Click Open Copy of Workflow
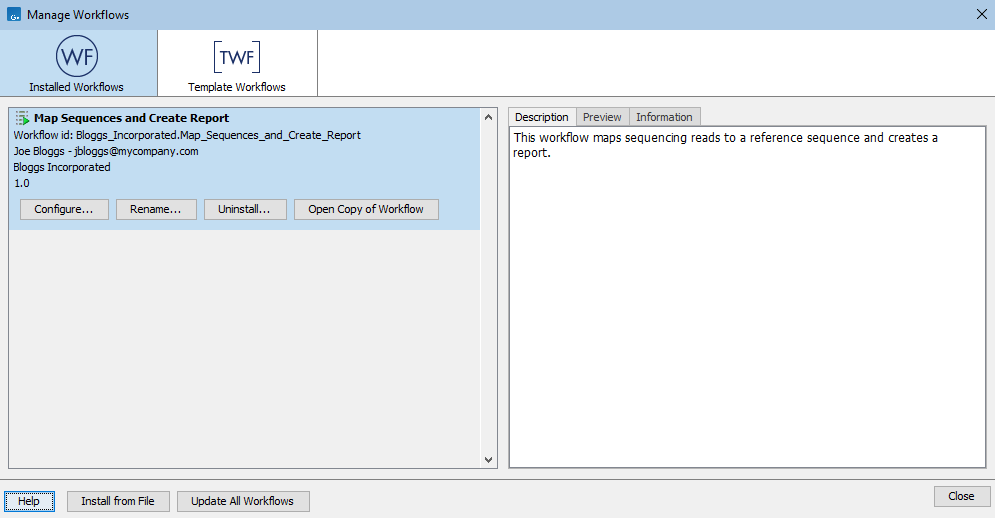 (x=366, y=209)
